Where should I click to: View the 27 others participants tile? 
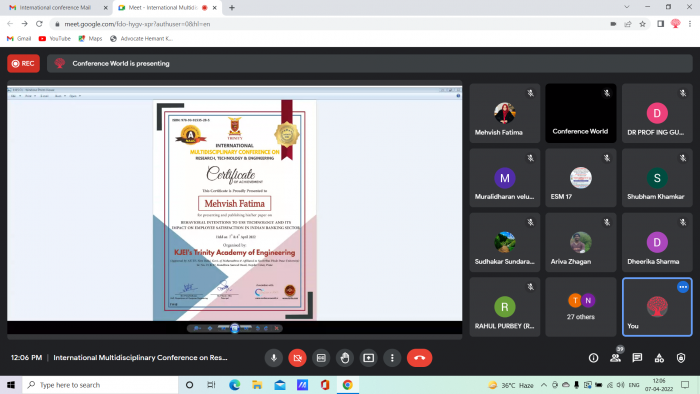click(580, 307)
